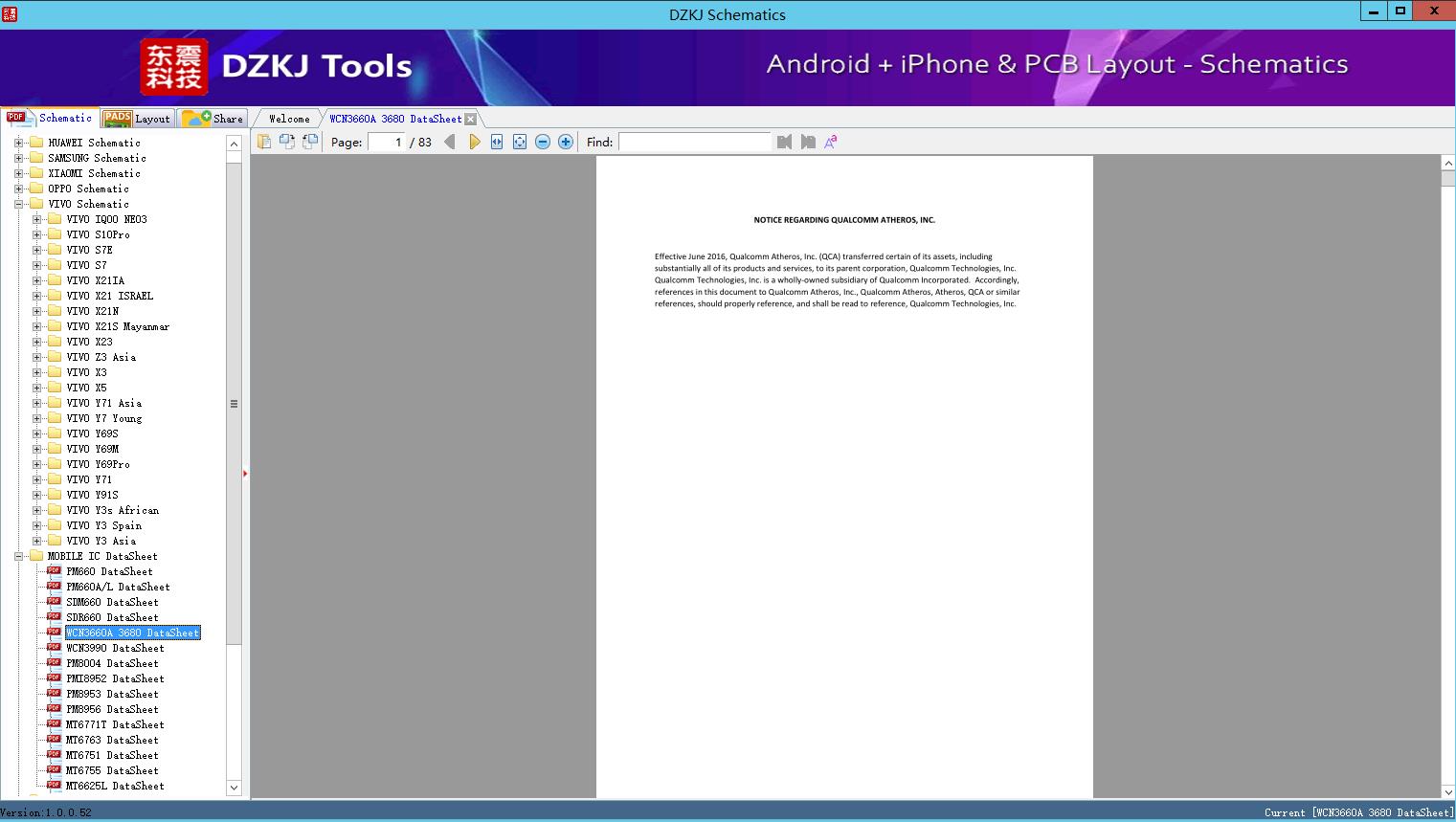The height and width of the screenshot is (822, 1456).
Task: Open MT6763 DataSheet PDF
Action: (x=112, y=740)
